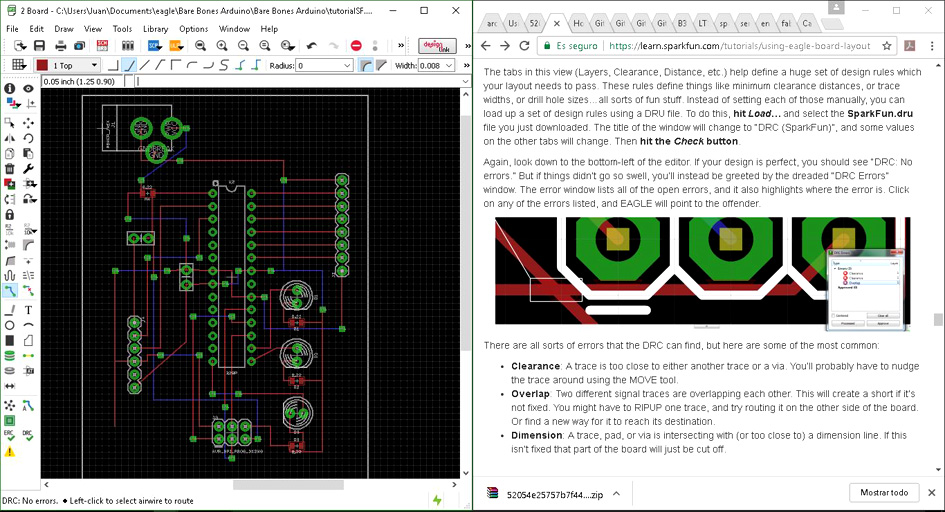This screenshot has height=512, width=945.
Task: Select the diagonal wire bend style
Action: coord(128,65)
